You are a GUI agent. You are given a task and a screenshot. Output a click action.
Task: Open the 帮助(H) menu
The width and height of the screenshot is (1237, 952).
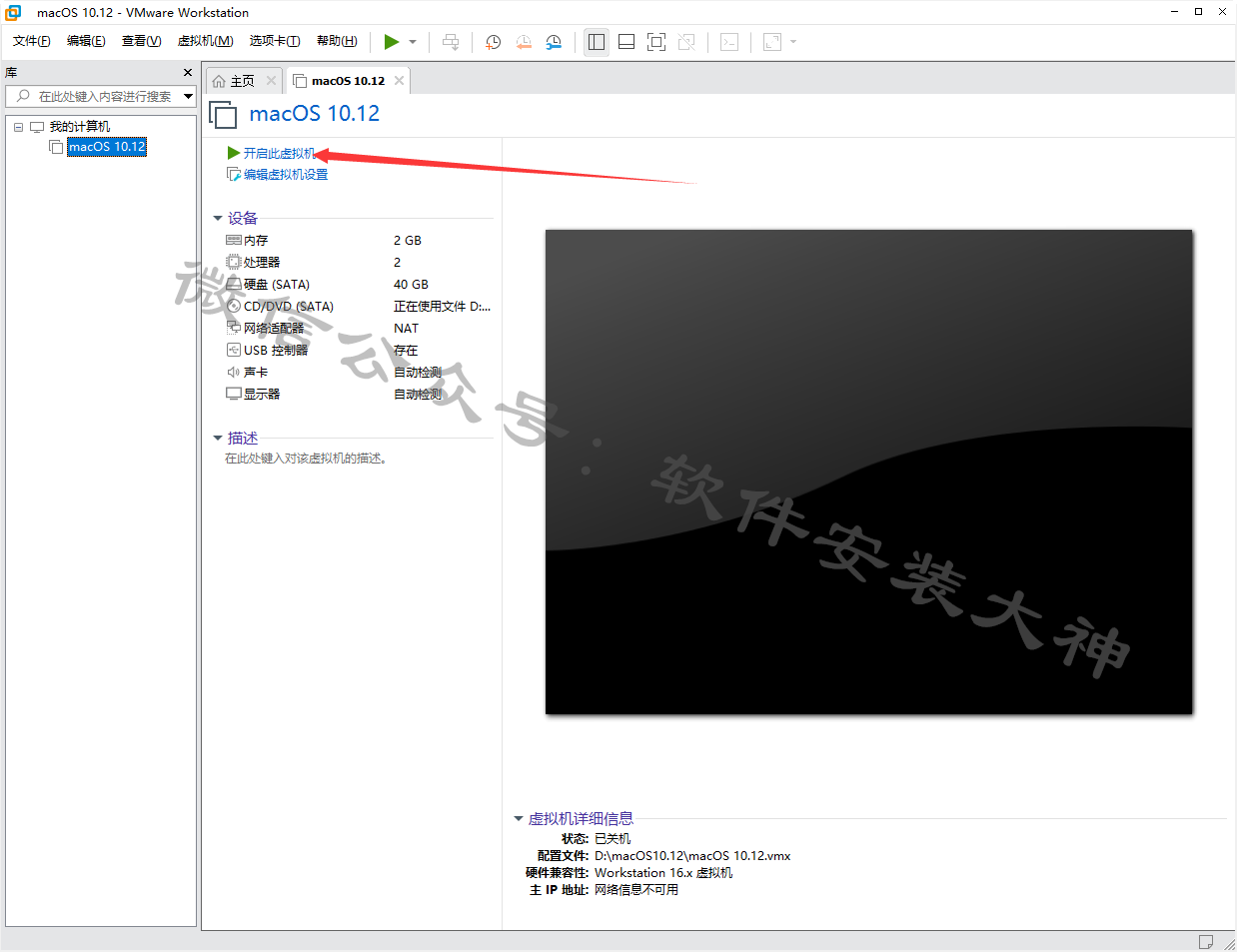point(337,41)
